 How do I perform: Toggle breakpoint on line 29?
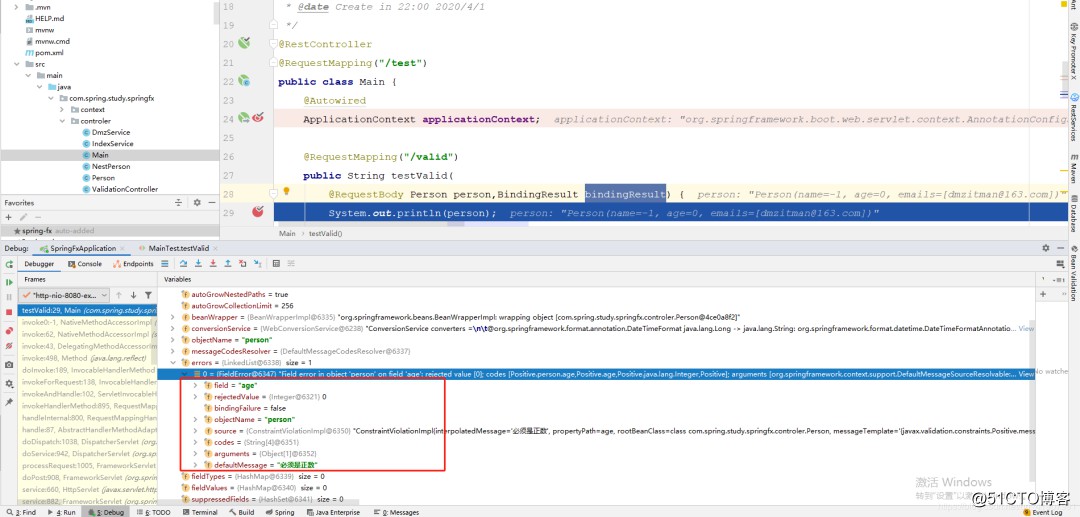[258, 212]
